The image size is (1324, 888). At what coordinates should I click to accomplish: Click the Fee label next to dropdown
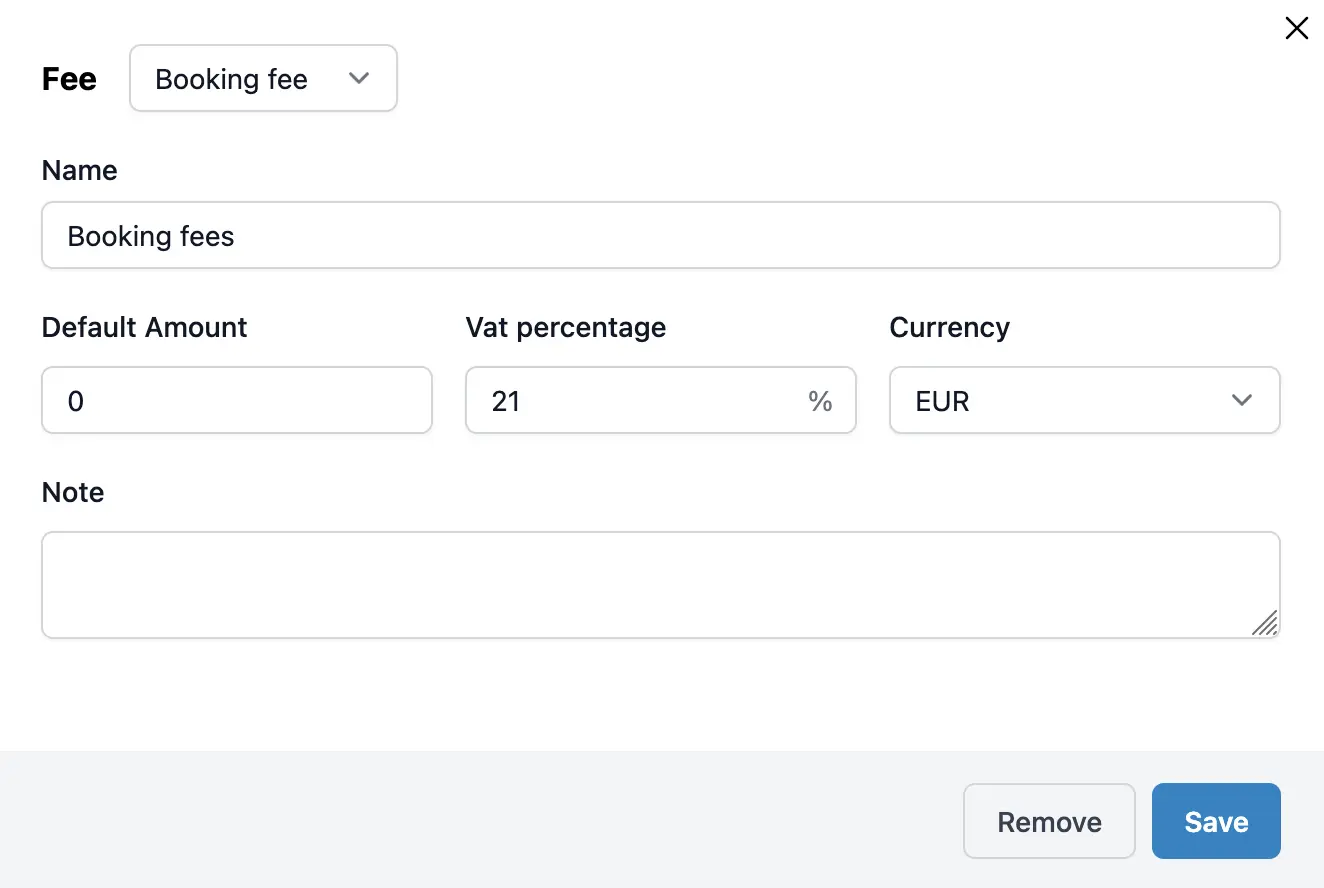point(69,78)
